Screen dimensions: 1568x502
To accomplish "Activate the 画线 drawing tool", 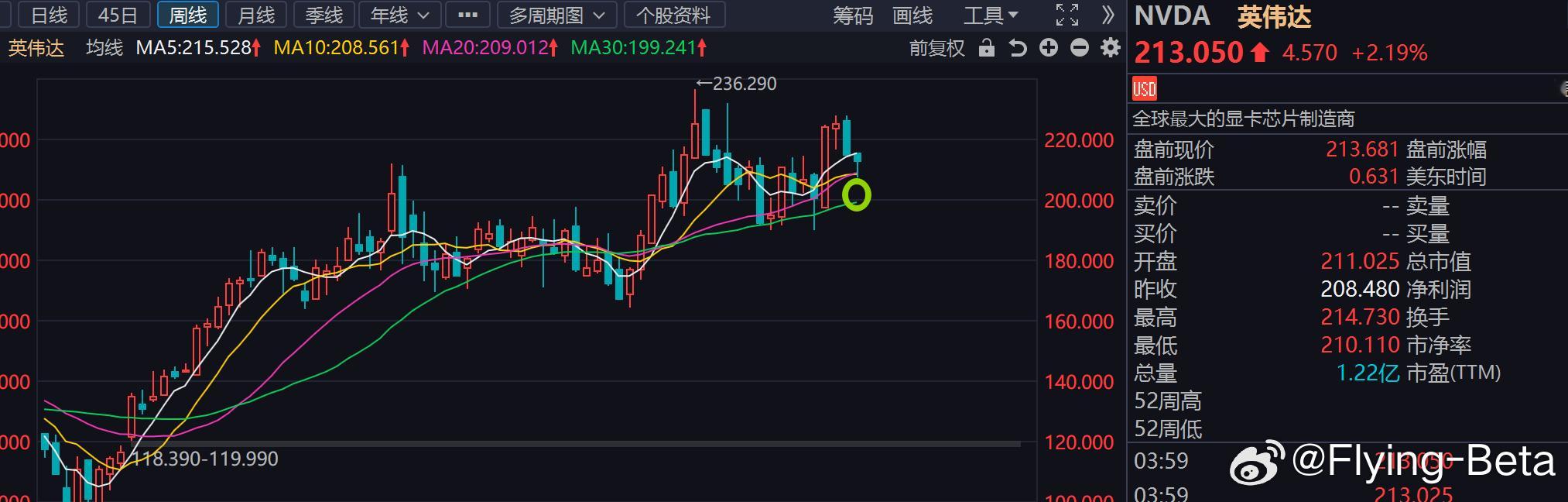I will [x=912, y=15].
